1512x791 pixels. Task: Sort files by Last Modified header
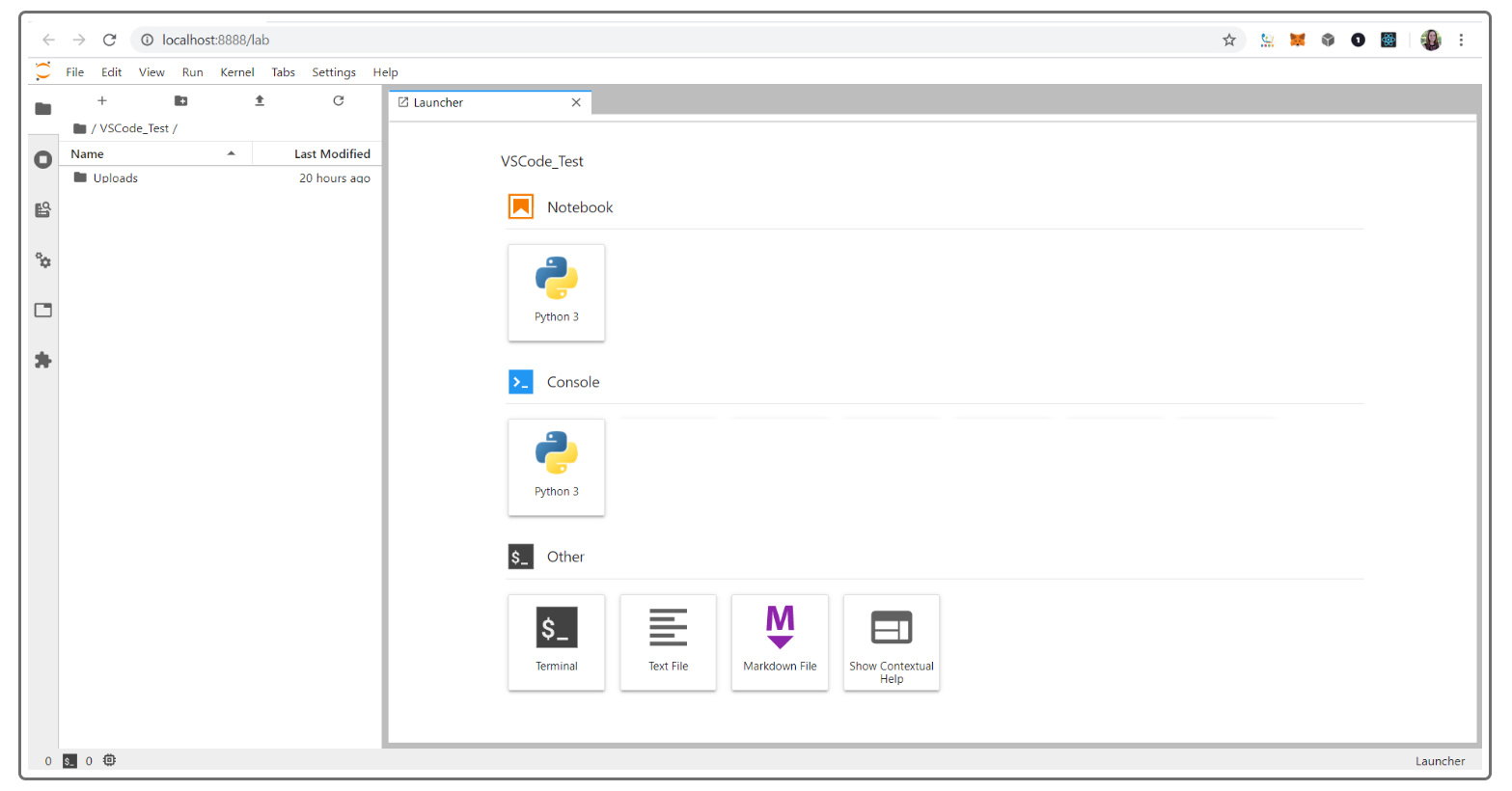[x=317, y=153]
